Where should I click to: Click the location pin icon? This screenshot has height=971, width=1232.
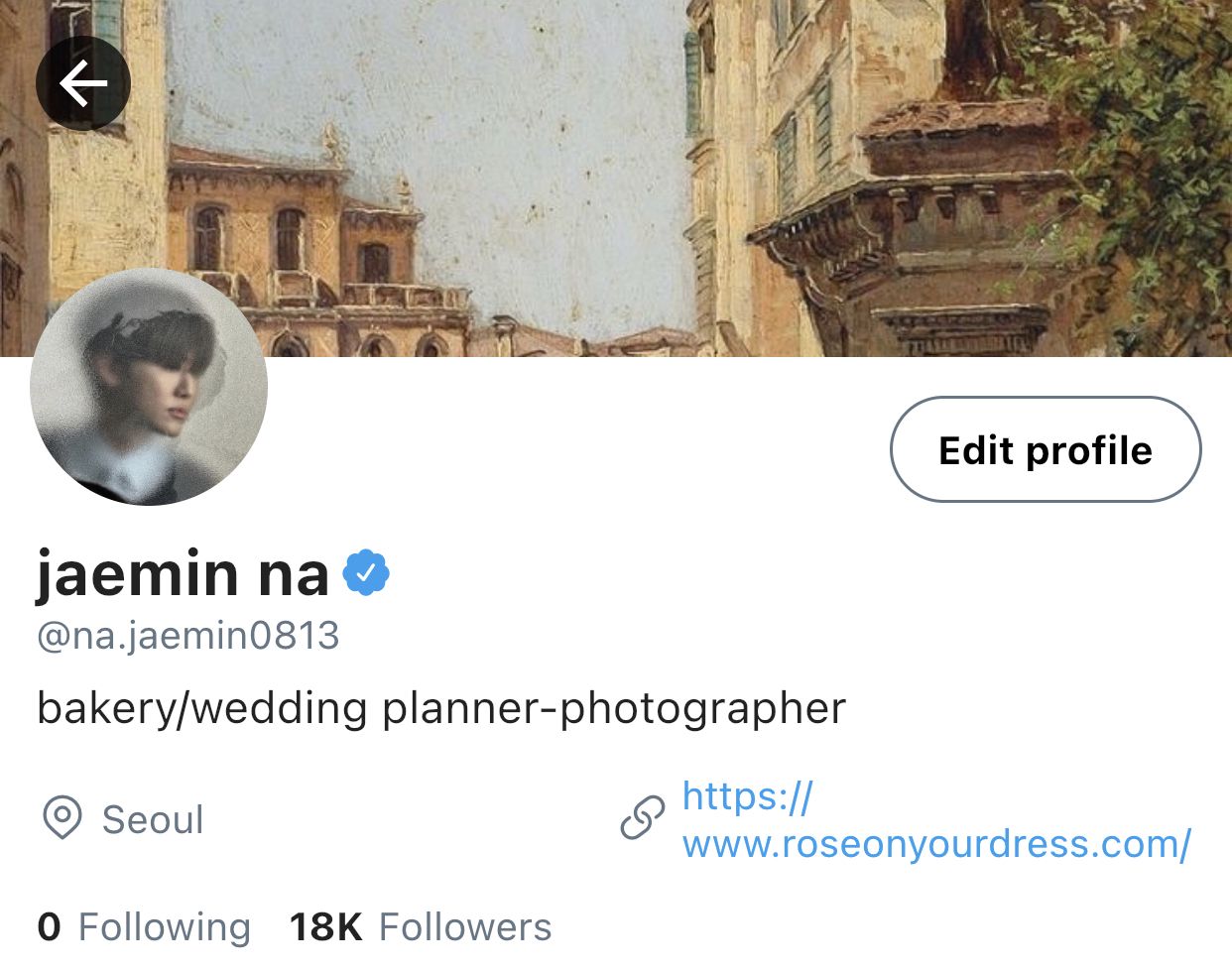point(62,819)
